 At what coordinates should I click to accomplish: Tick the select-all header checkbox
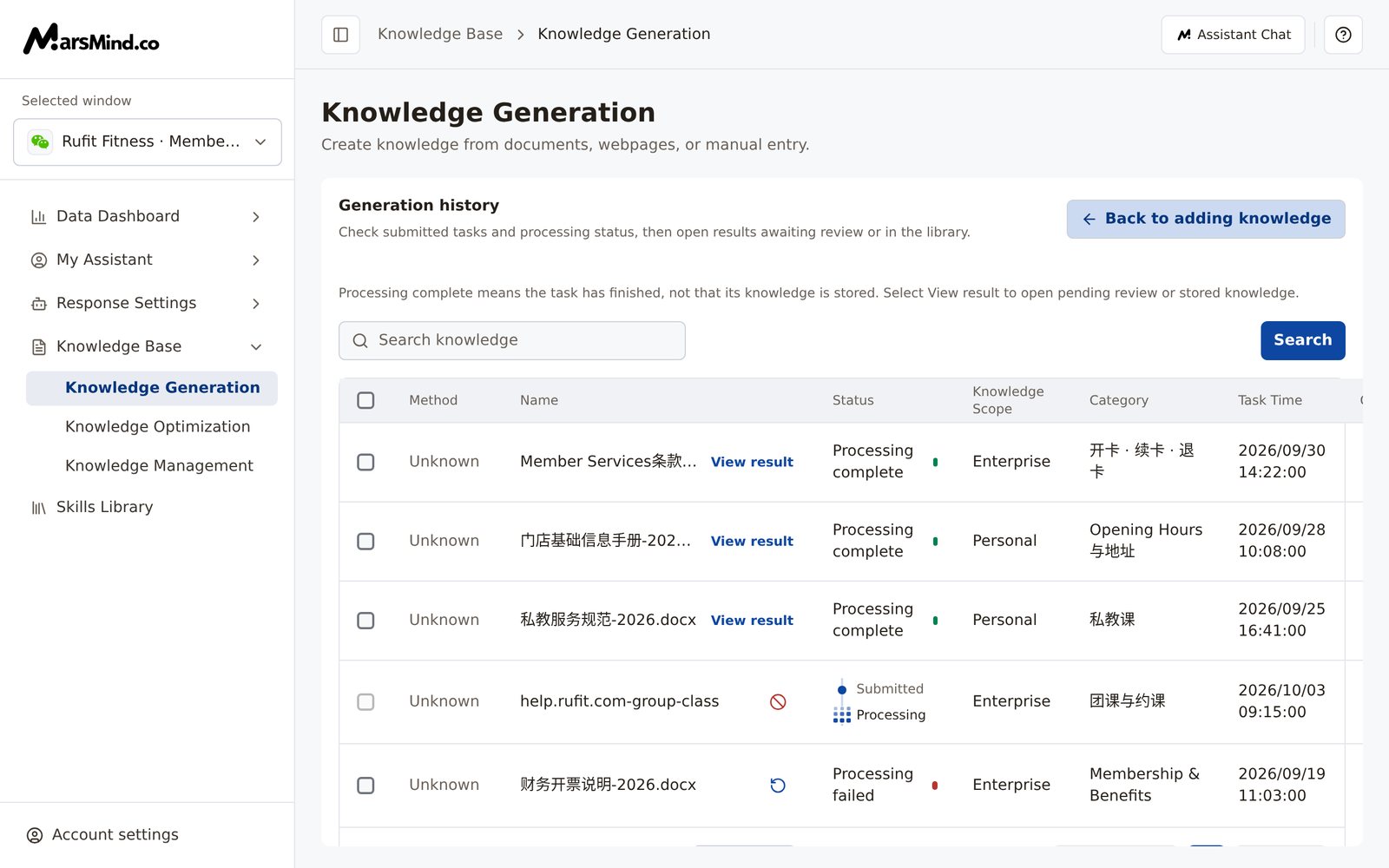coord(365,400)
